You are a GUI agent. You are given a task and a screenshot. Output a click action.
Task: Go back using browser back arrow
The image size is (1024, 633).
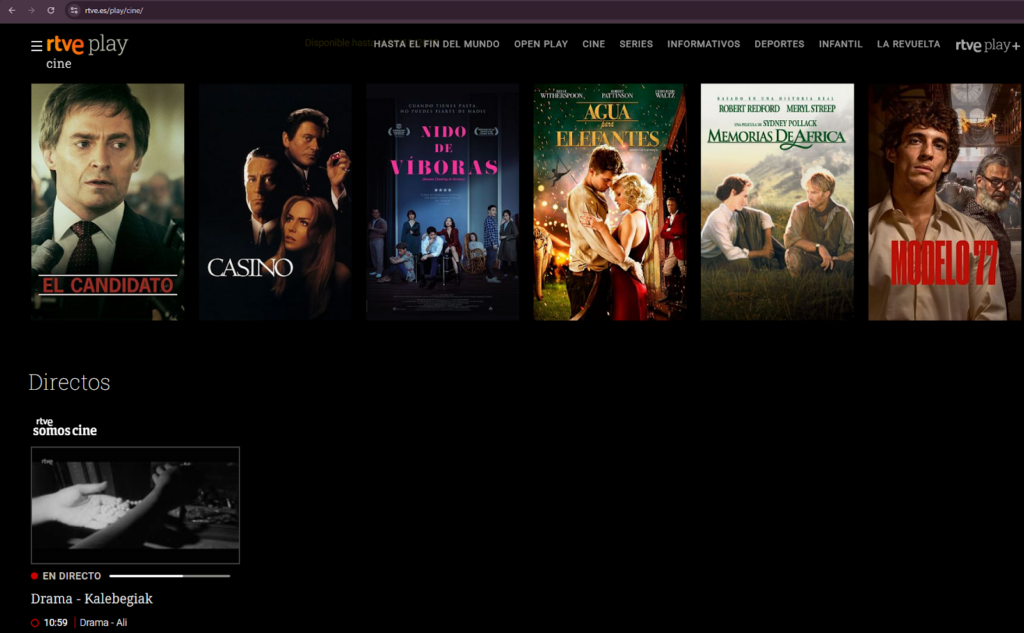[x=12, y=10]
